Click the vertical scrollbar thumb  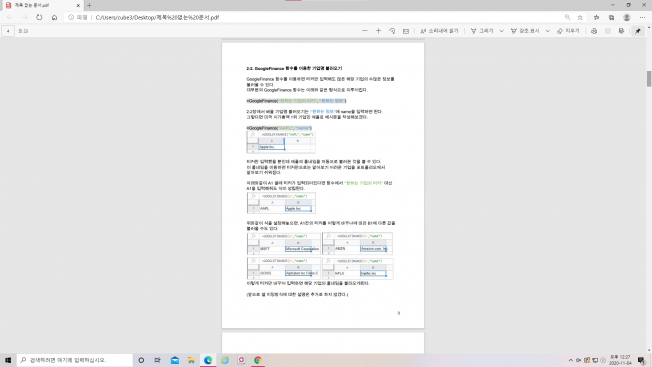[649, 79]
